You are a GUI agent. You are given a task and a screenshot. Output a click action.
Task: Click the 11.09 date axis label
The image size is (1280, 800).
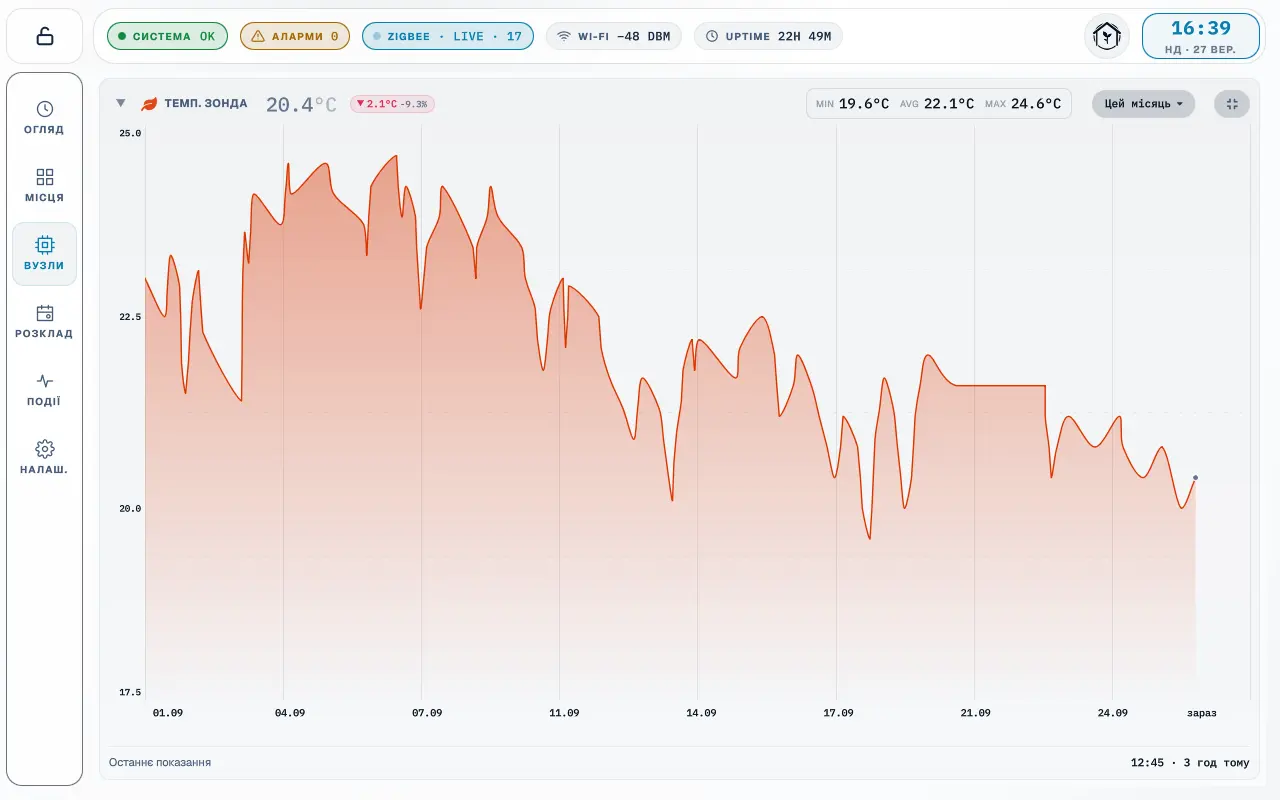[x=564, y=713]
